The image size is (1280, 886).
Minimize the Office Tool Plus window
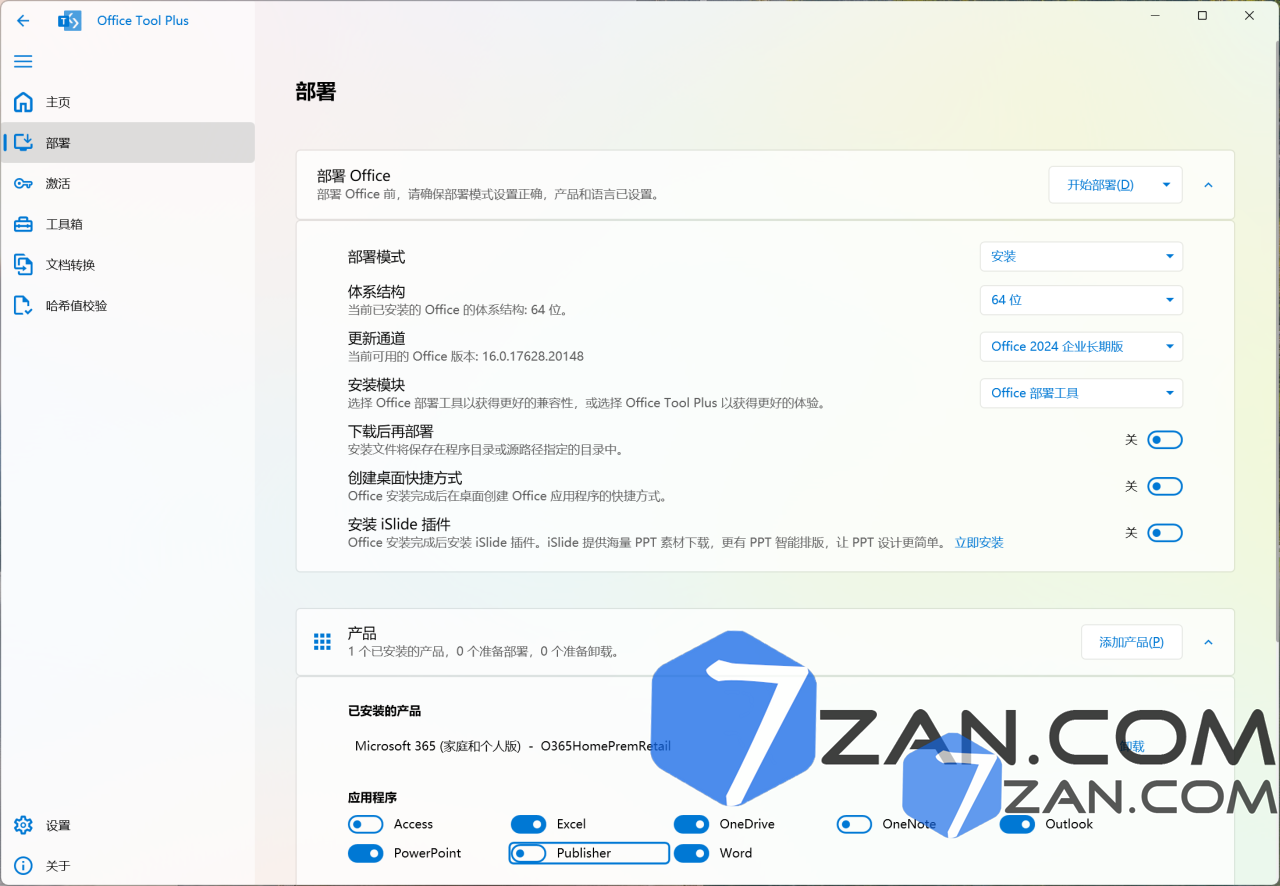tap(1155, 16)
